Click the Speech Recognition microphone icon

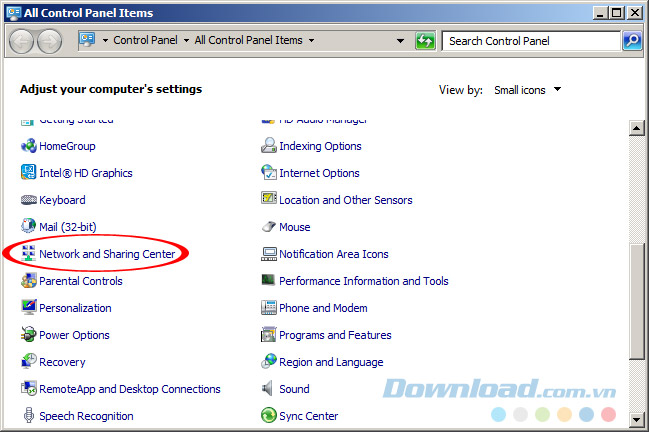29,415
